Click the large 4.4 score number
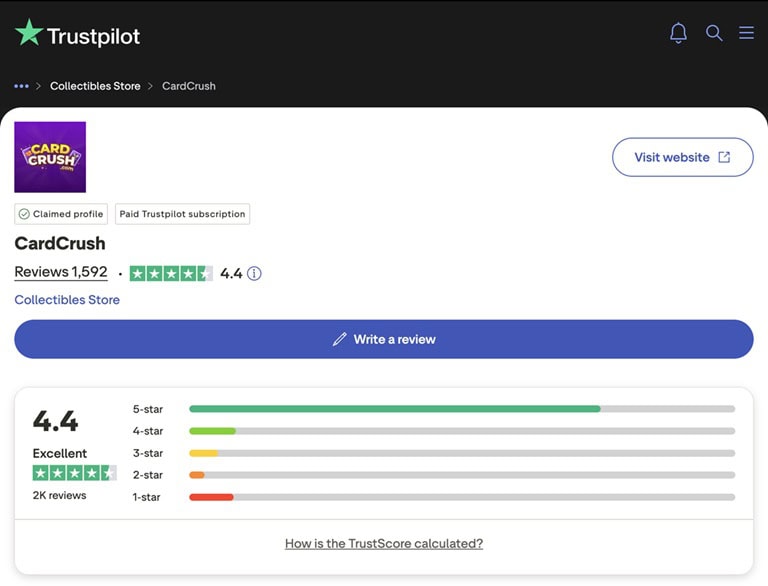 [x=55, y=421]
